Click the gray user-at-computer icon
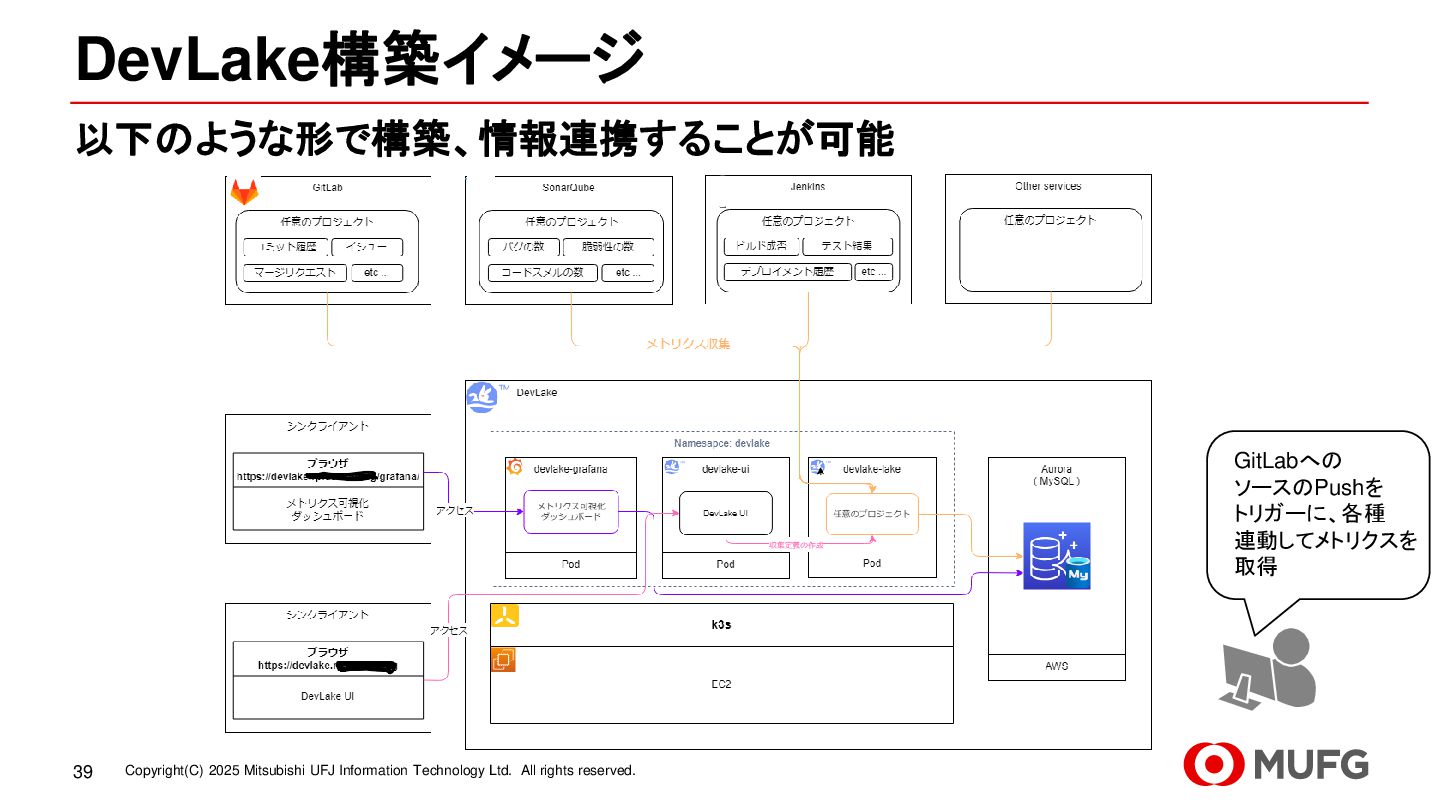The height and width of the screenshot is (810, 1440). [1268, 670]
